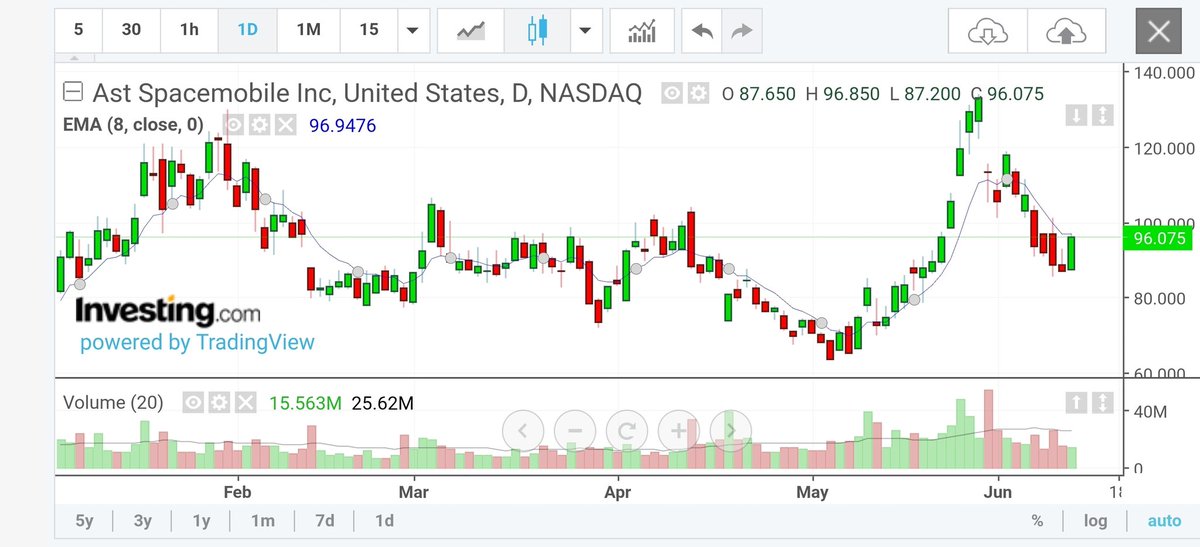Click the Feb date label
Image resolution: width=1200 pixels, height=547 pixels.
[x=237, y=492]
